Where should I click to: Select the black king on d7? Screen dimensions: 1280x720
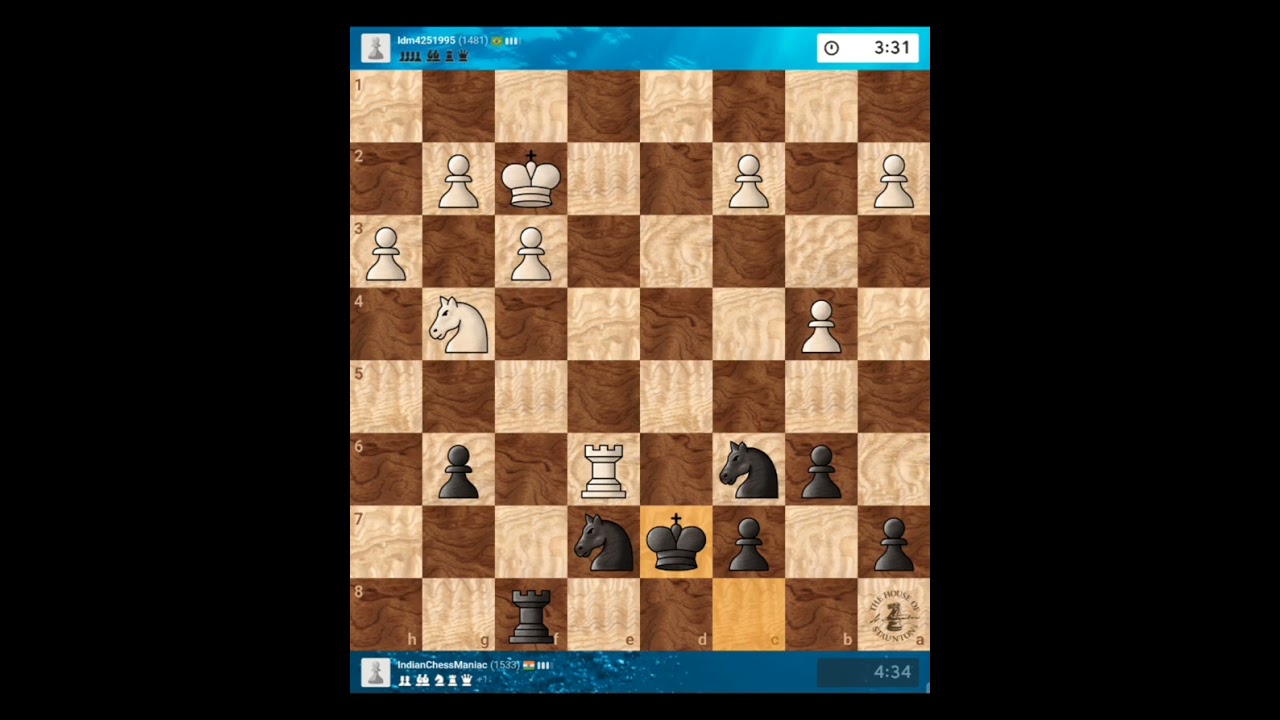point(676,542)
